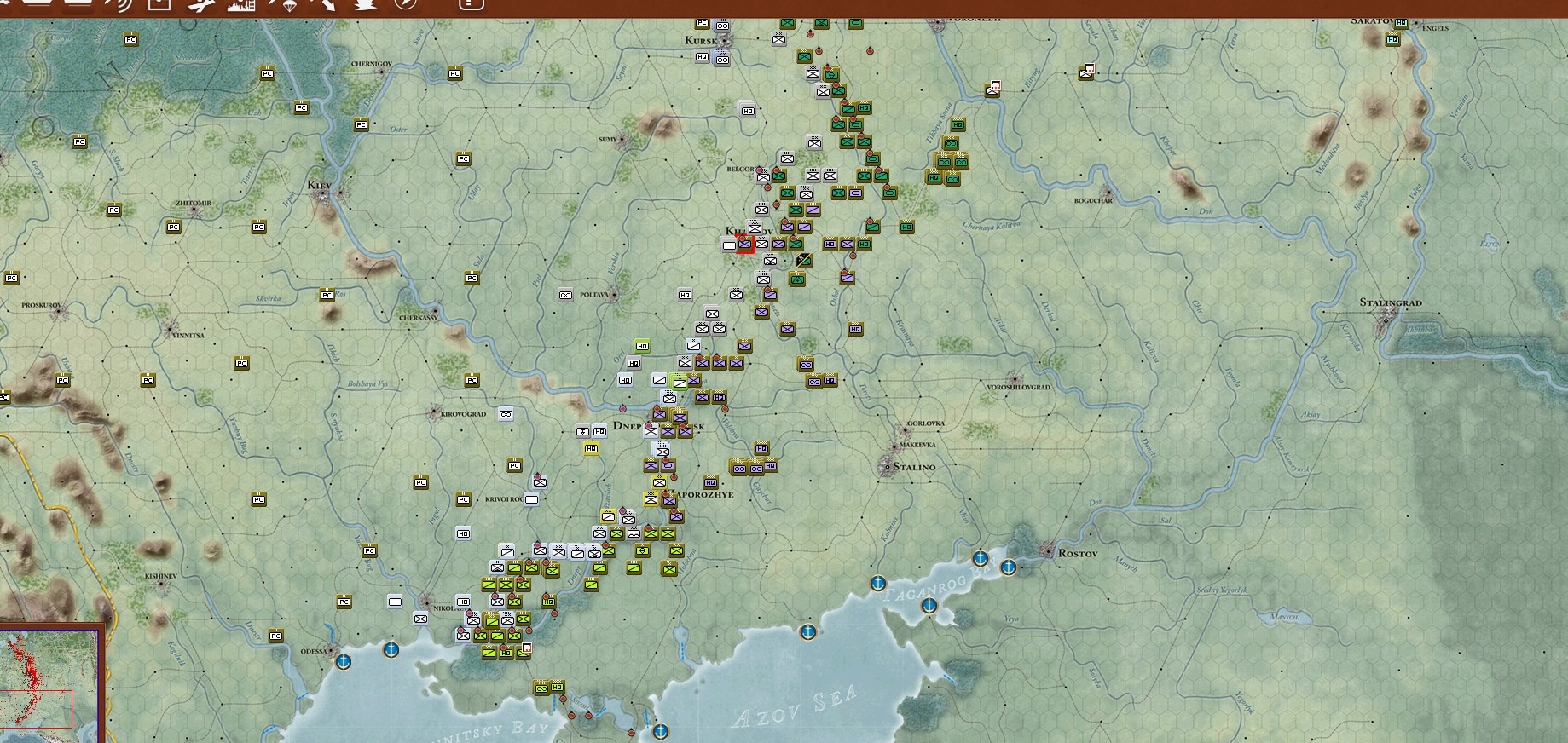1568x743 pixels.
Task: Select the red-highlighted unit counter at Kharkov
Action: pos(745,245)
